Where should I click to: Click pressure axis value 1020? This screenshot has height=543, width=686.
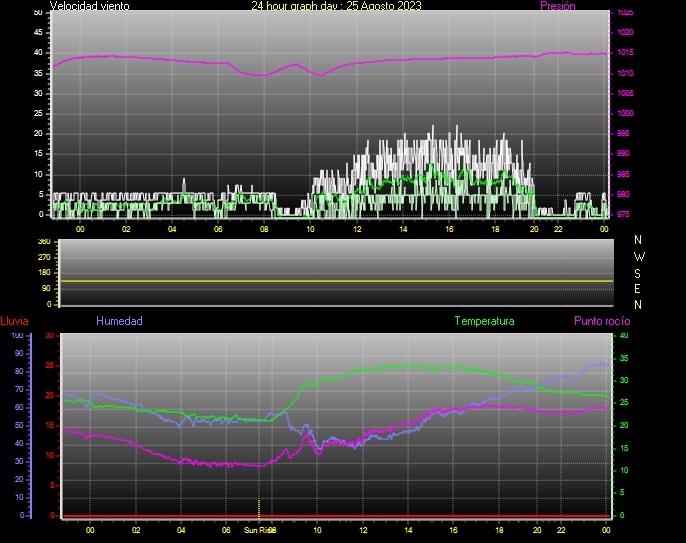pos(625,32)
